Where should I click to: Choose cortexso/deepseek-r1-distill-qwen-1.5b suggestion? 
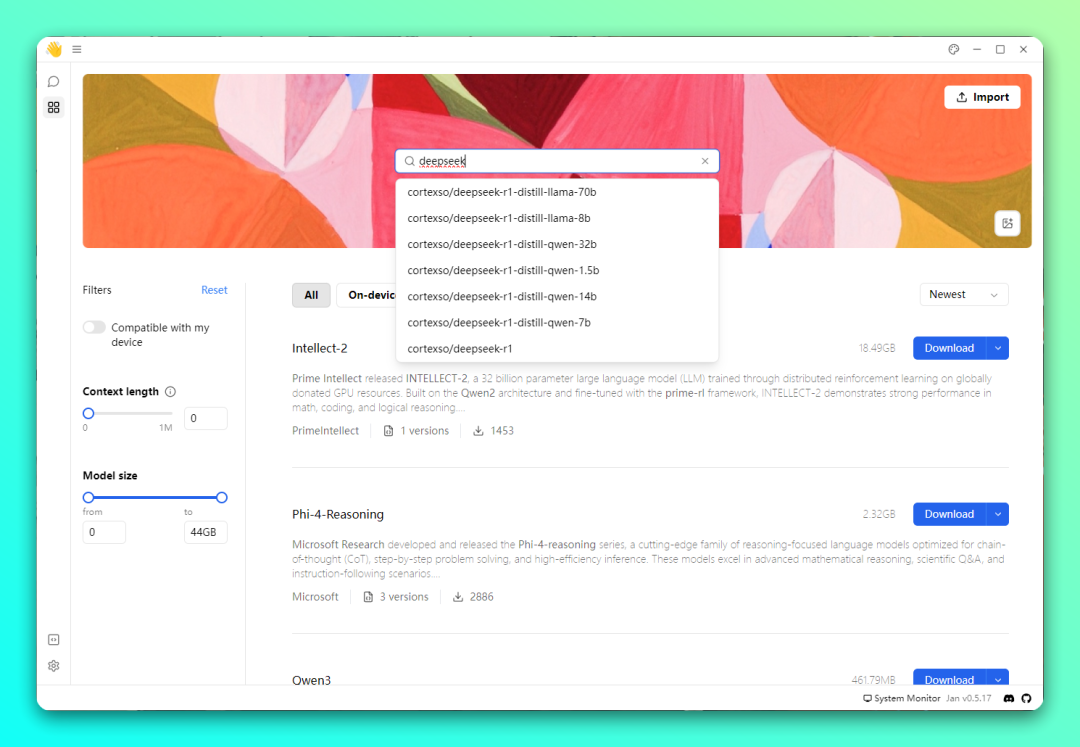[557, 271]
